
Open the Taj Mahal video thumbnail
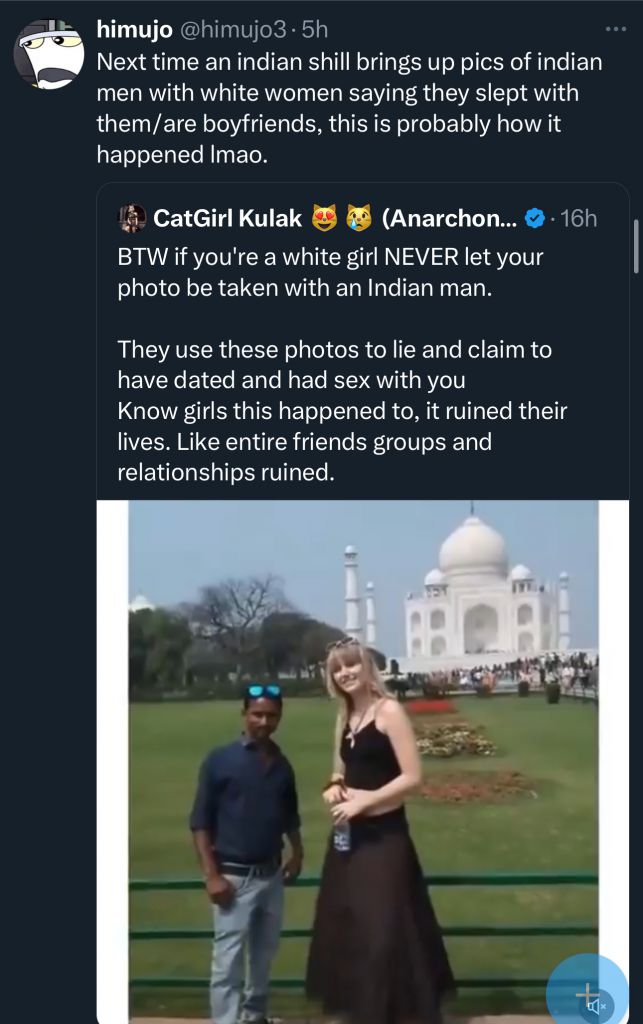click(x=363, y=760)
